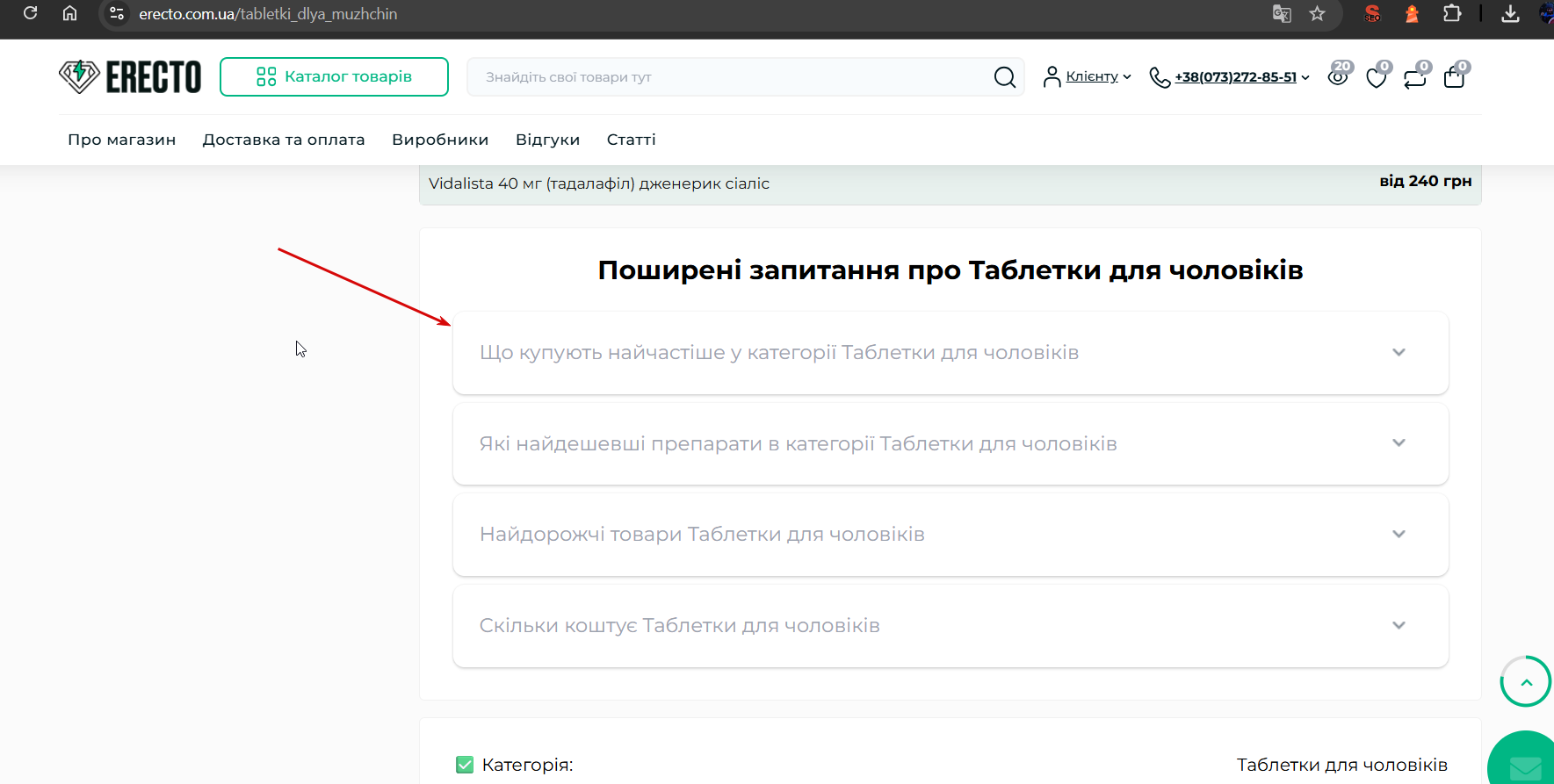The width and height of the screenshot is (1554, 784).
Task: Open Виробники menu item
Action: click(x=440, y=140)
